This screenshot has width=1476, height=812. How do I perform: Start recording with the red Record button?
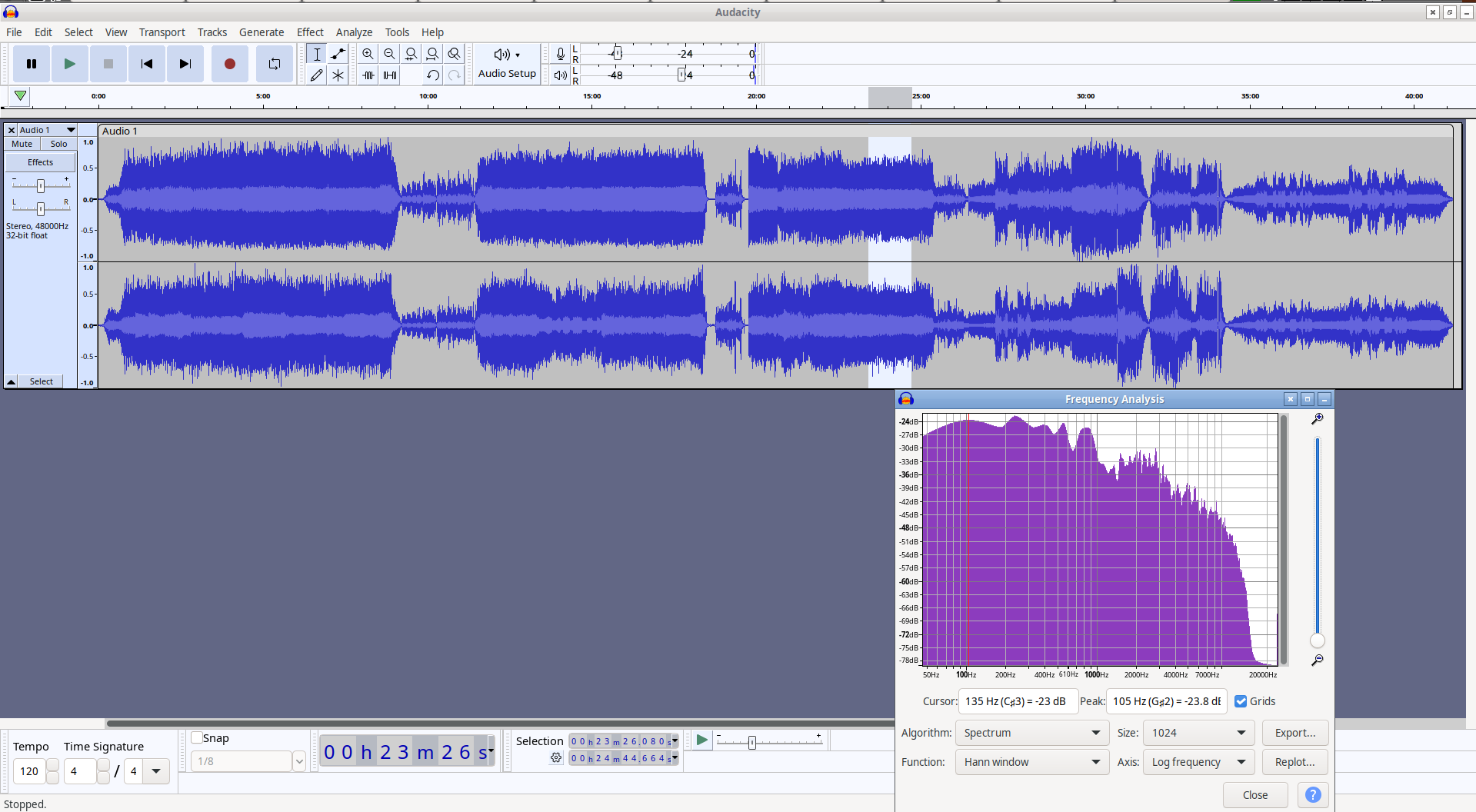tap(229, 64)
